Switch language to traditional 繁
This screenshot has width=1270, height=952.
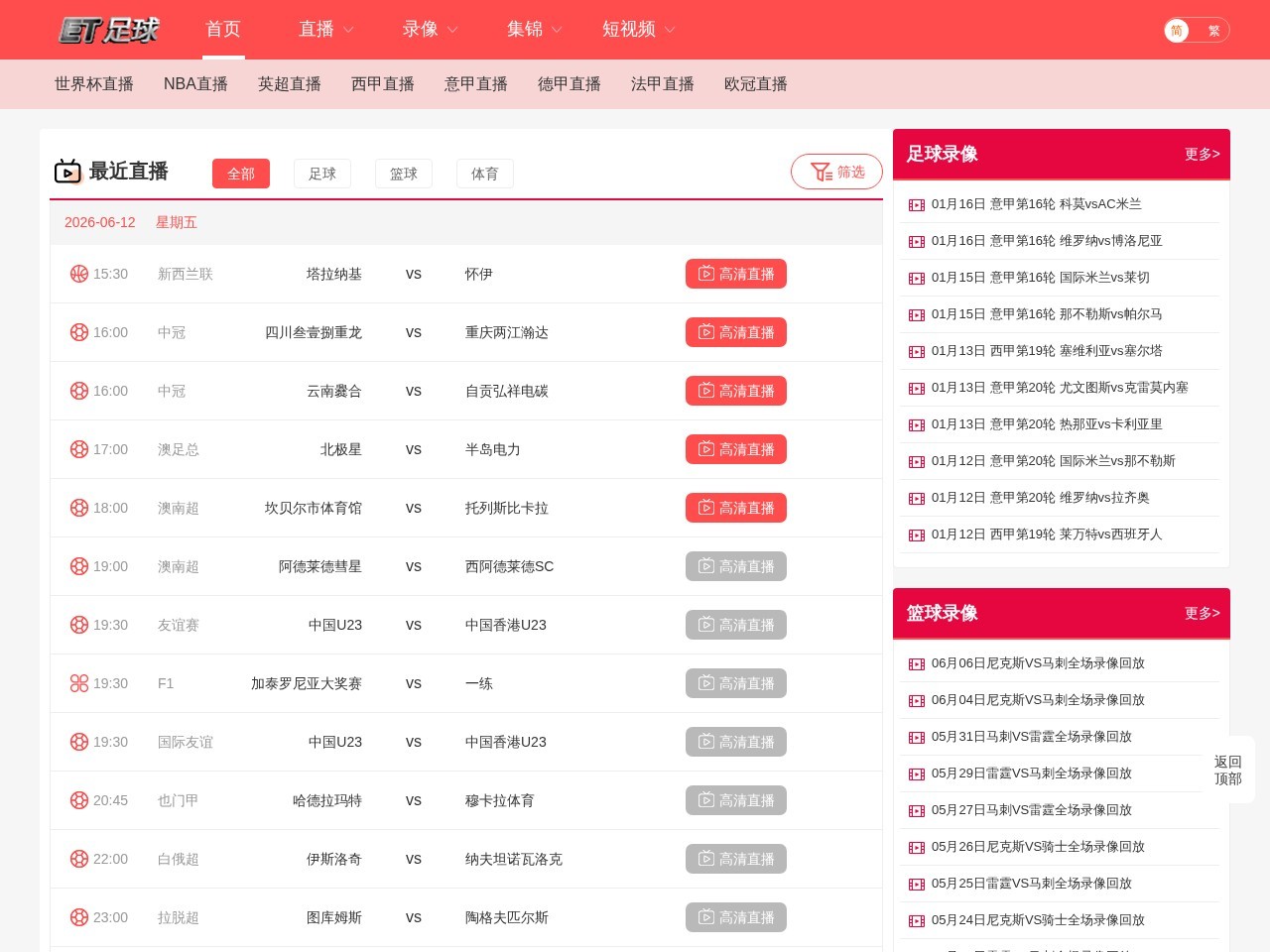click(1213, 31)
